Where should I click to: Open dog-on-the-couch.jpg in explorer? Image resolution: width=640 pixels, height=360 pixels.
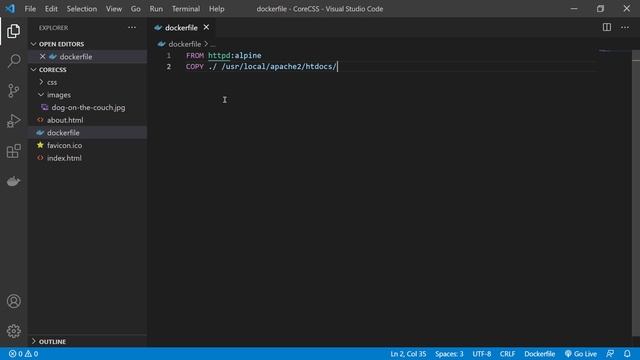[x=88, y=107]
